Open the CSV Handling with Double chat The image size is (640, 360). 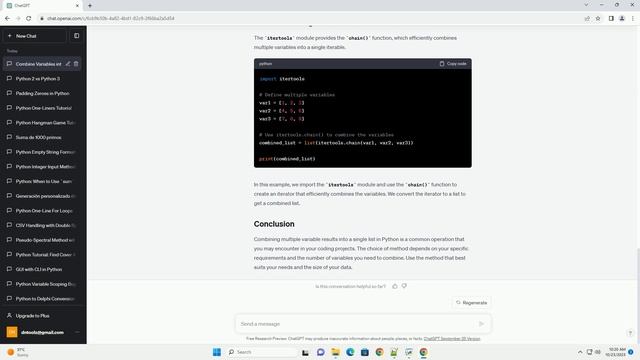(x=42, y=225)
